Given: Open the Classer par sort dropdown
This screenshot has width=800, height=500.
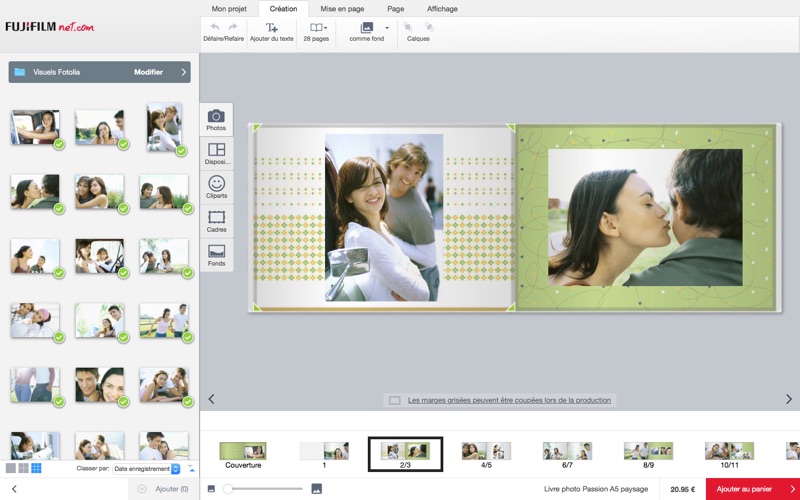Looking at the screenshot, I should pos(147,468).
